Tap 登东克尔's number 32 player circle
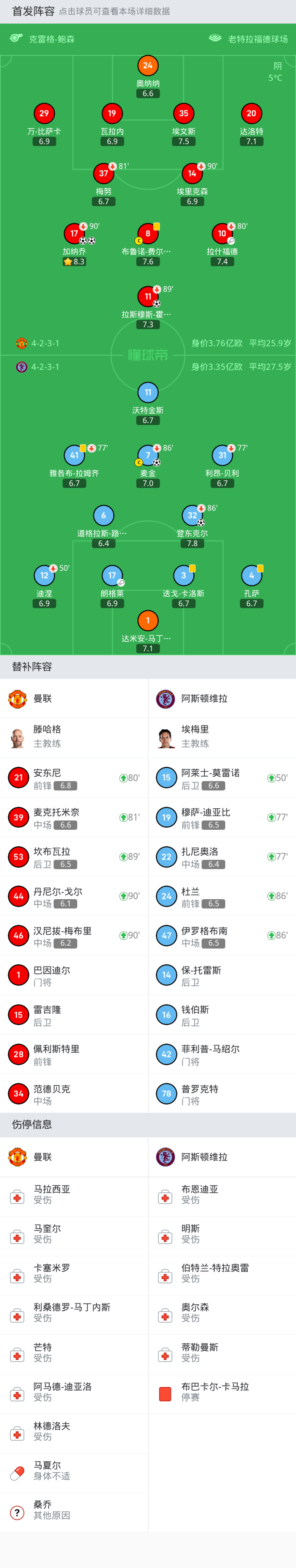296x1568 pixels. (192, 515)
